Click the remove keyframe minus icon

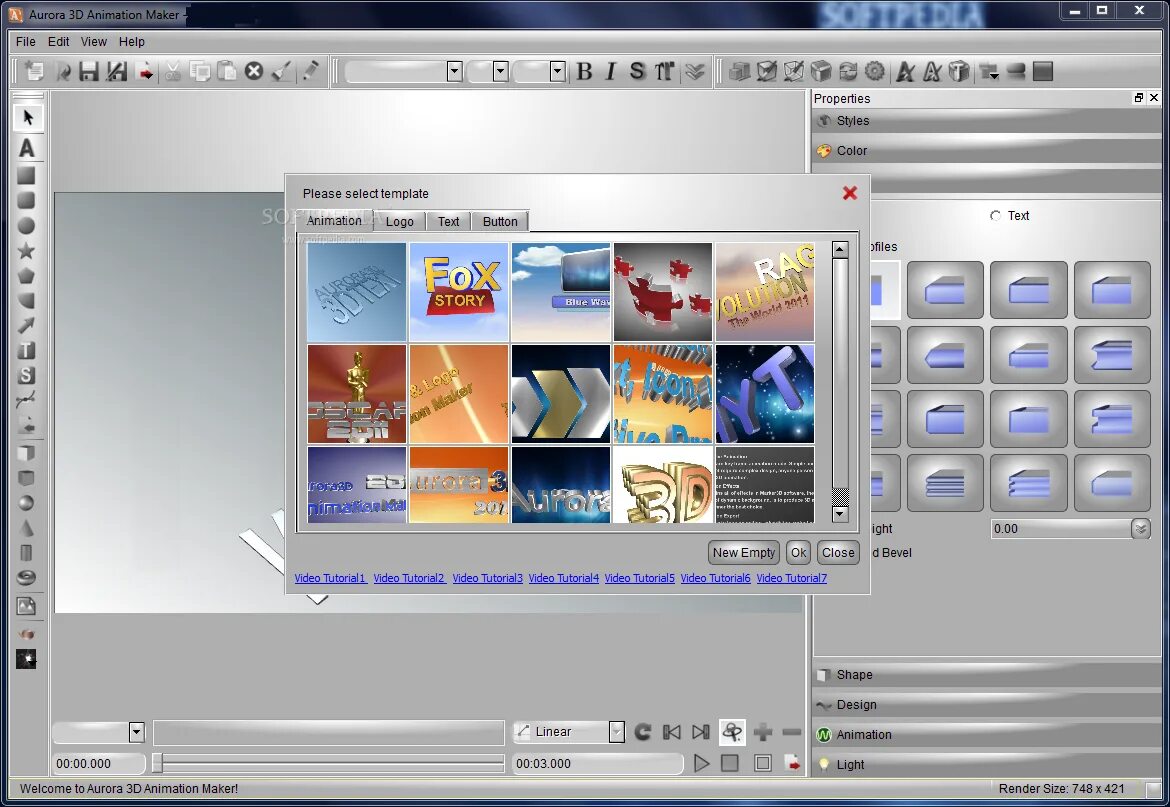792,732
